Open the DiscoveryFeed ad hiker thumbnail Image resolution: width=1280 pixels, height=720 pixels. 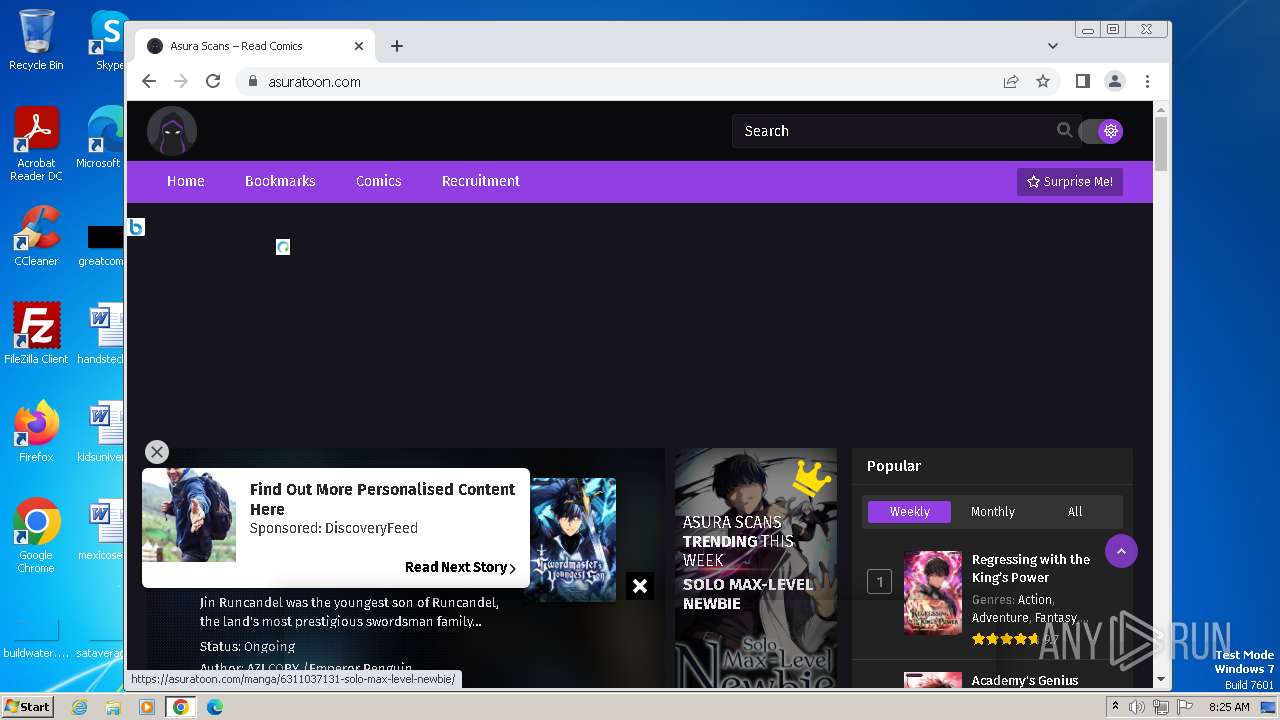[189, 516]
